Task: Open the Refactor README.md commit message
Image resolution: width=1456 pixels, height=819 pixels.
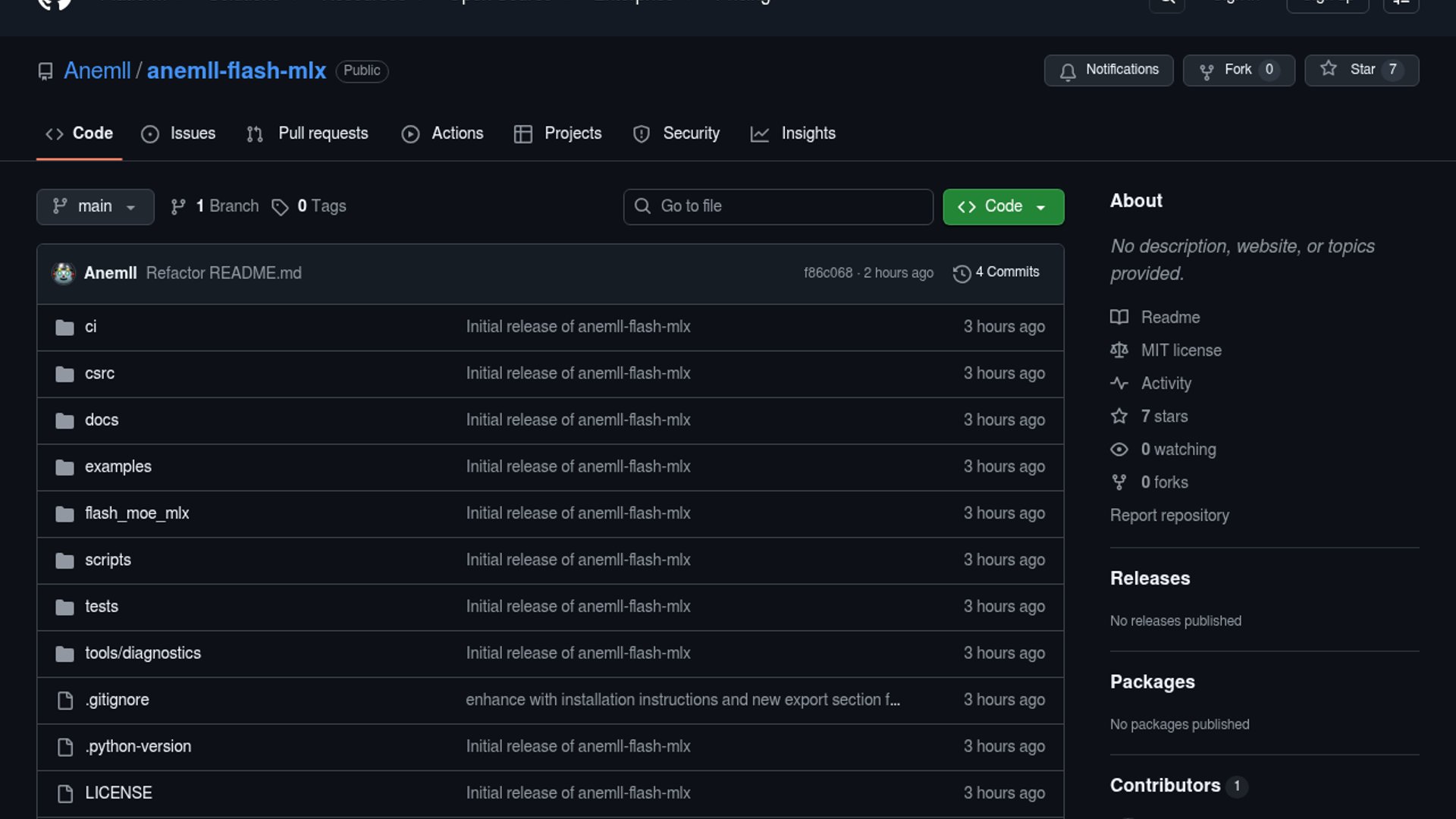Action: click(224, 273)
